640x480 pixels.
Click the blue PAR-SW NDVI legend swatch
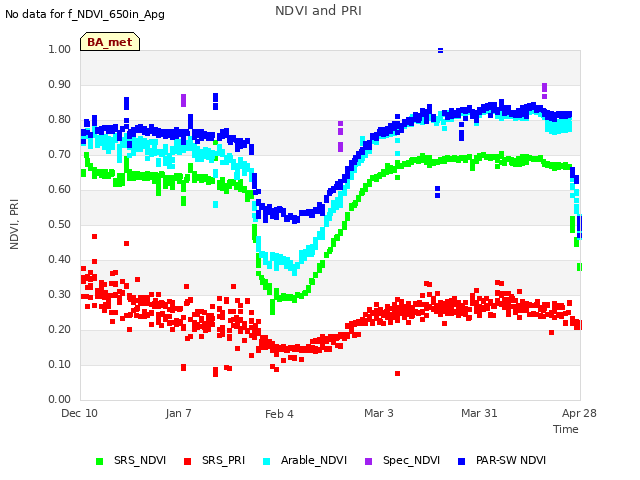pos(462,461)
